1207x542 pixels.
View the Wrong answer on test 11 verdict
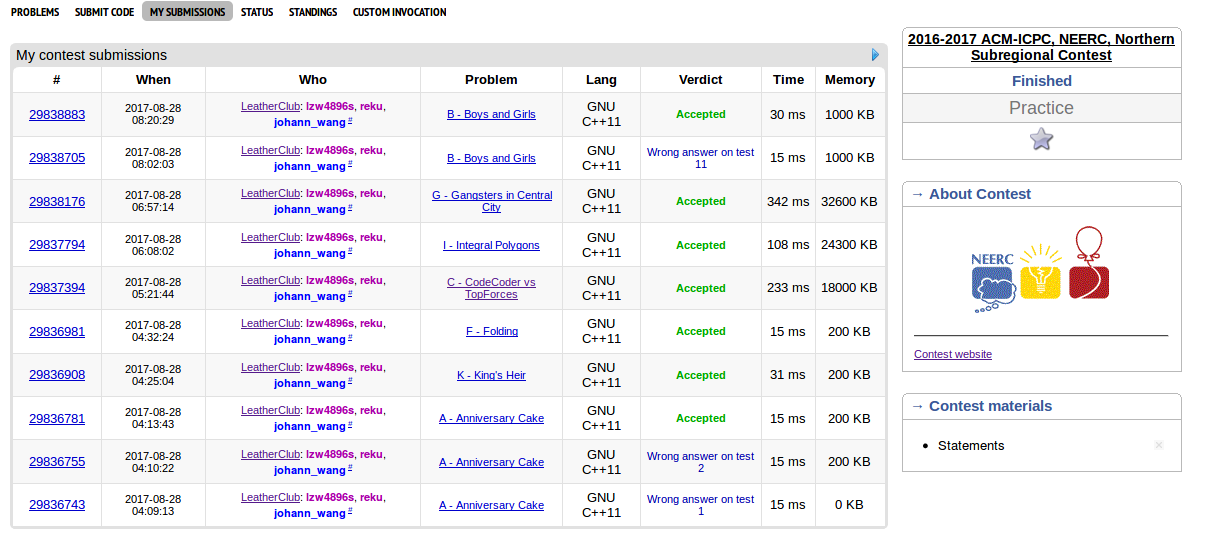tap(700, 158)
